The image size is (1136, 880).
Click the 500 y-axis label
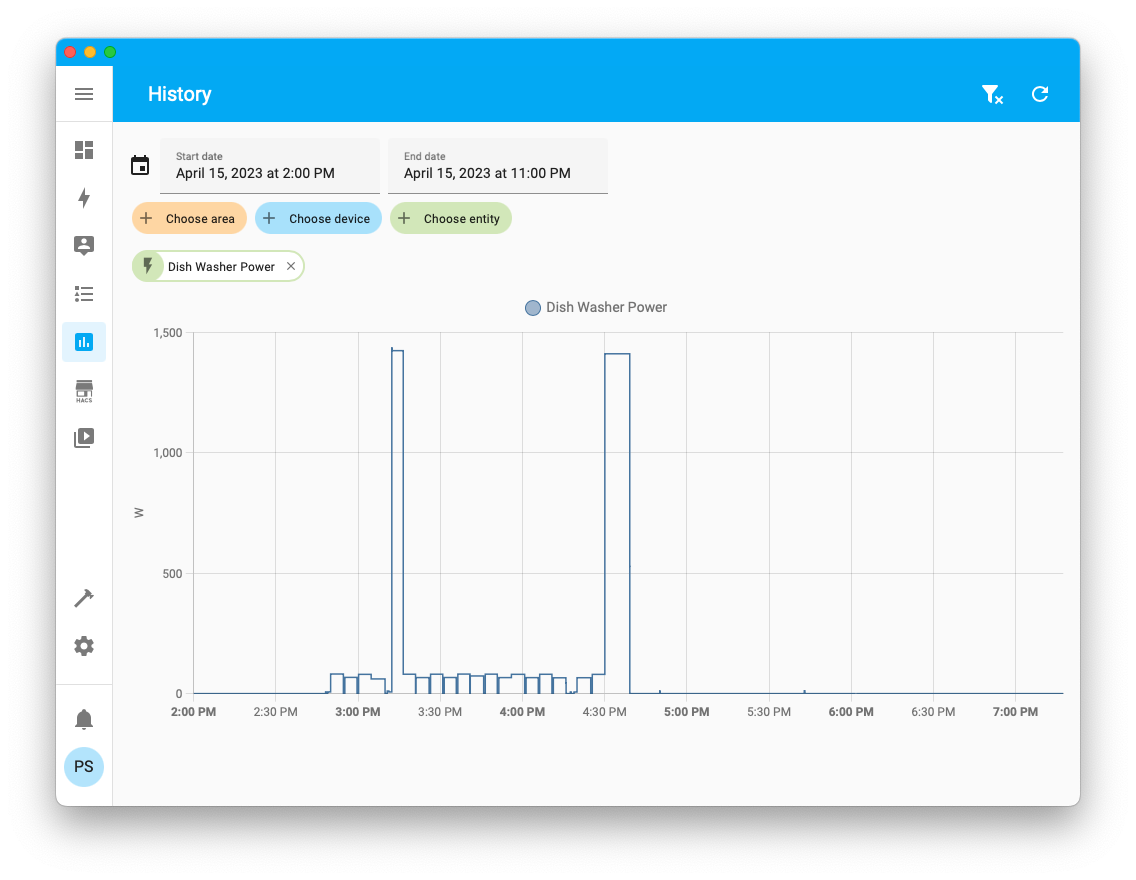point(172,574)
